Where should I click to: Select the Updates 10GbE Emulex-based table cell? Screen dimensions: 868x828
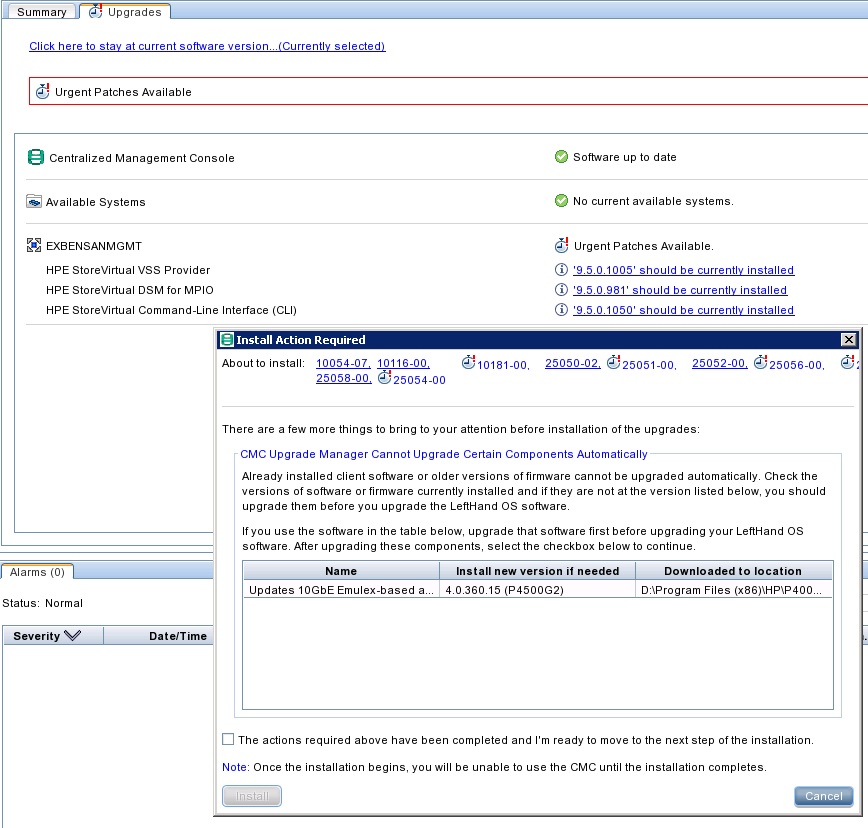pos(341,590)
